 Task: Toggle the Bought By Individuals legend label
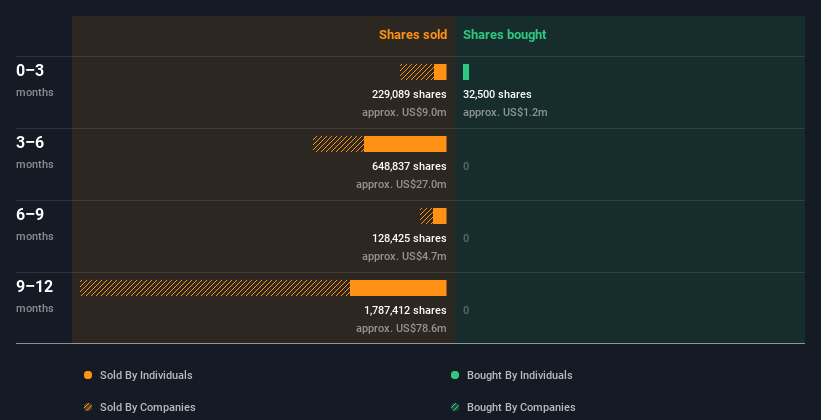519,376
